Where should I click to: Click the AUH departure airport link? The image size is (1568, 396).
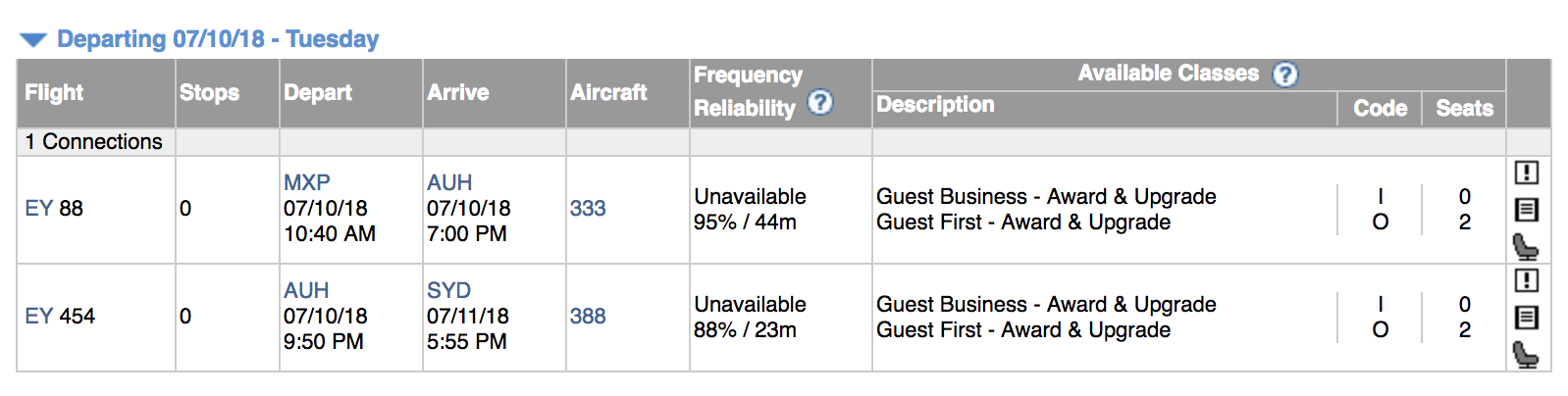click(306, 290)
